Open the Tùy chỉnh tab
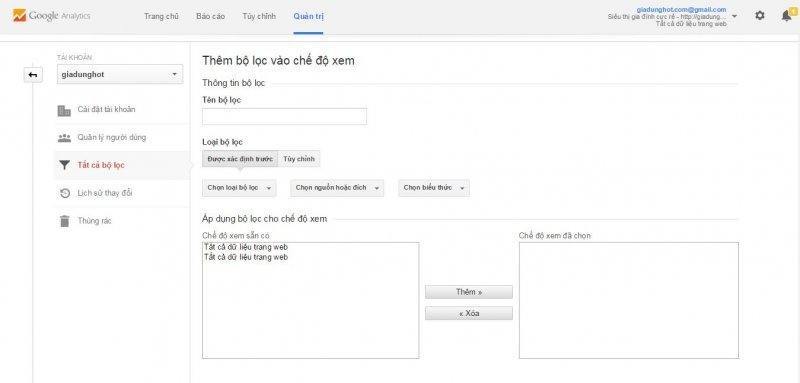The height and width of the screenshot is (383, 800). [259, 16]
